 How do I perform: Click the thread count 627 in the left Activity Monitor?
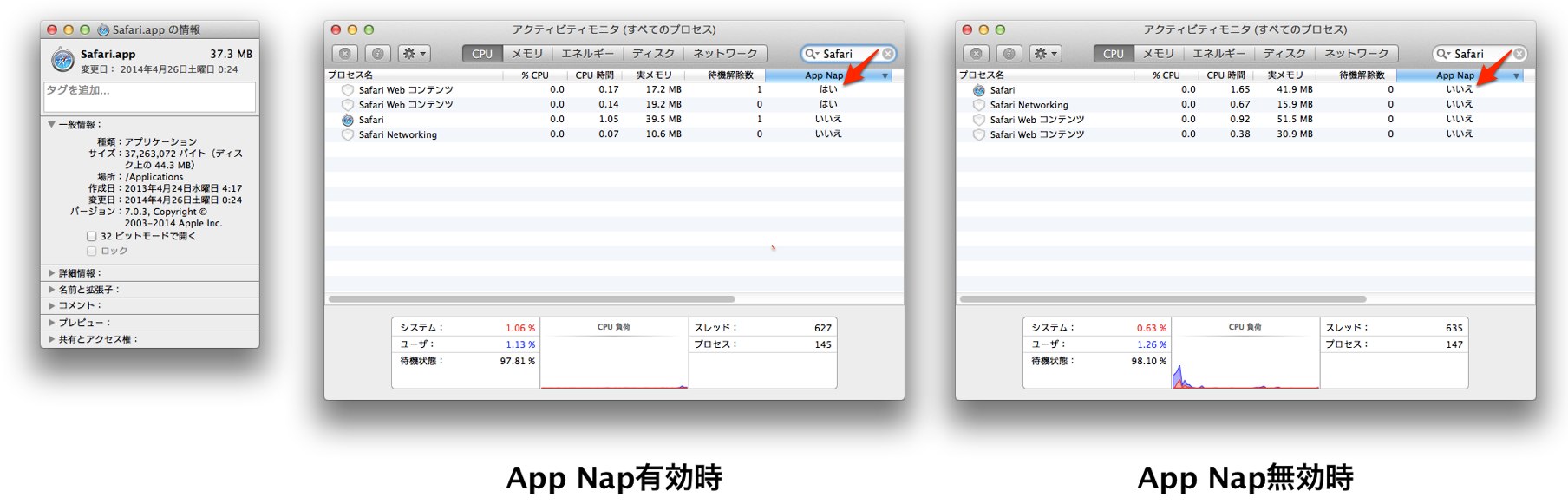click(823, 328)
